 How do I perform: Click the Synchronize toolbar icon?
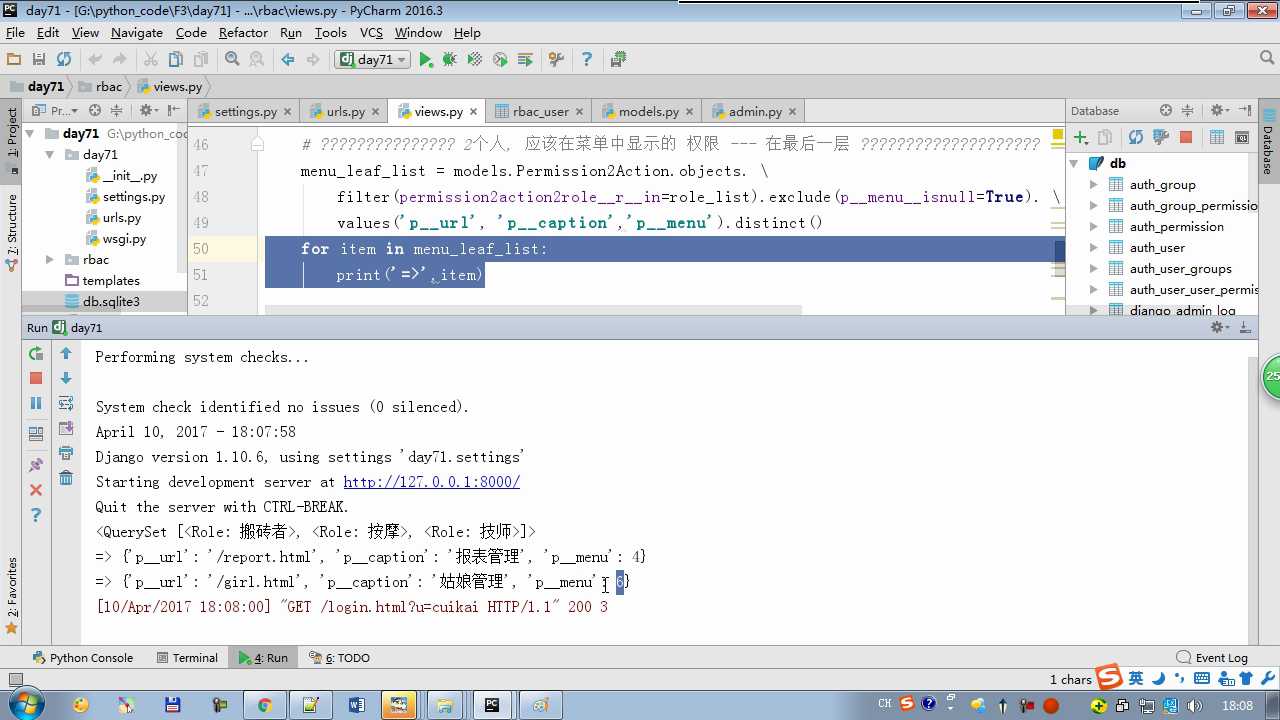coord(64,60)
